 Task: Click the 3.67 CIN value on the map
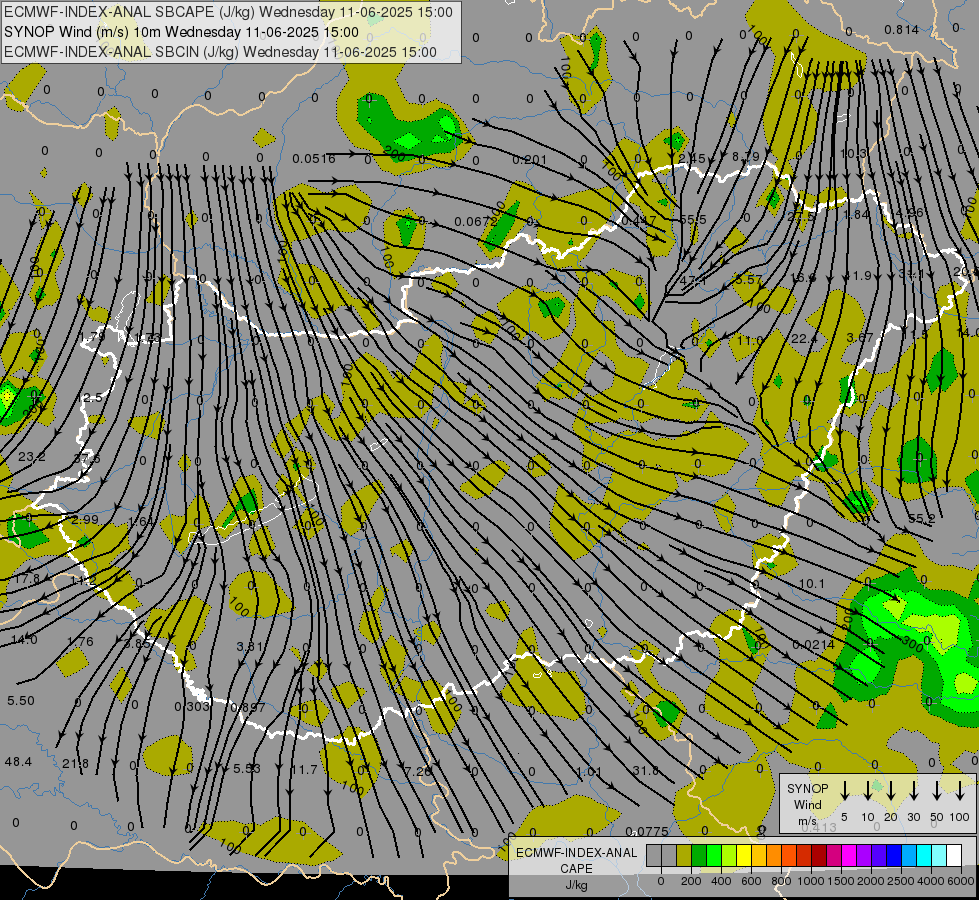pyautogui.click(x=860, y=337)
